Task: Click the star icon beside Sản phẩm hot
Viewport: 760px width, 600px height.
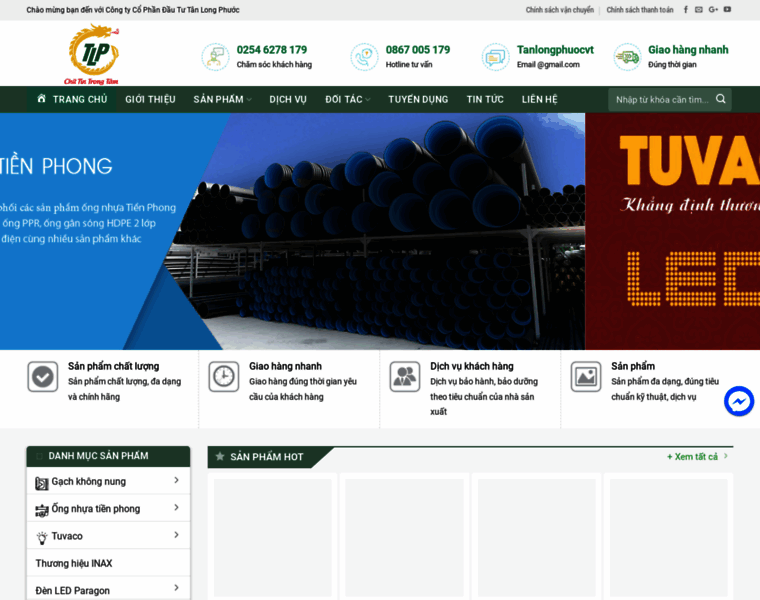Action: coord(220,457)
